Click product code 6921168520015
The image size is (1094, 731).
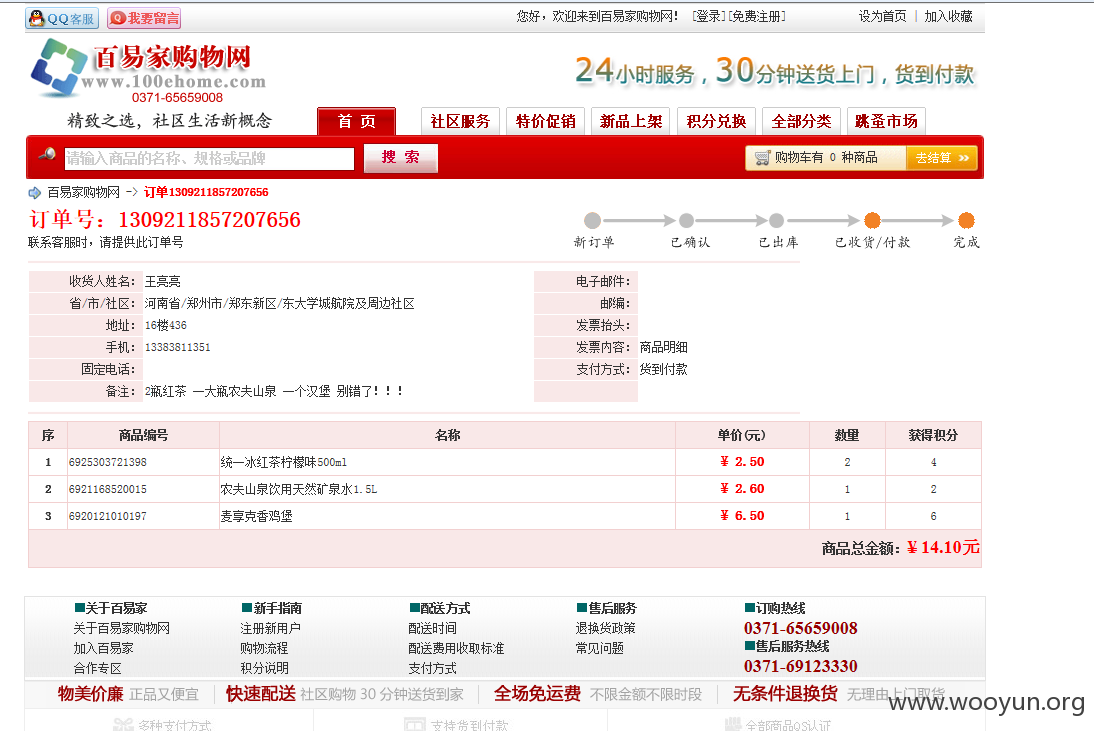tap(107, 490)
